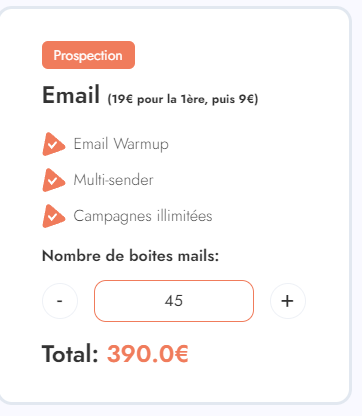Click the mailbox number field showing 45
Screen dimensions: 362x416
coord(174,301)
